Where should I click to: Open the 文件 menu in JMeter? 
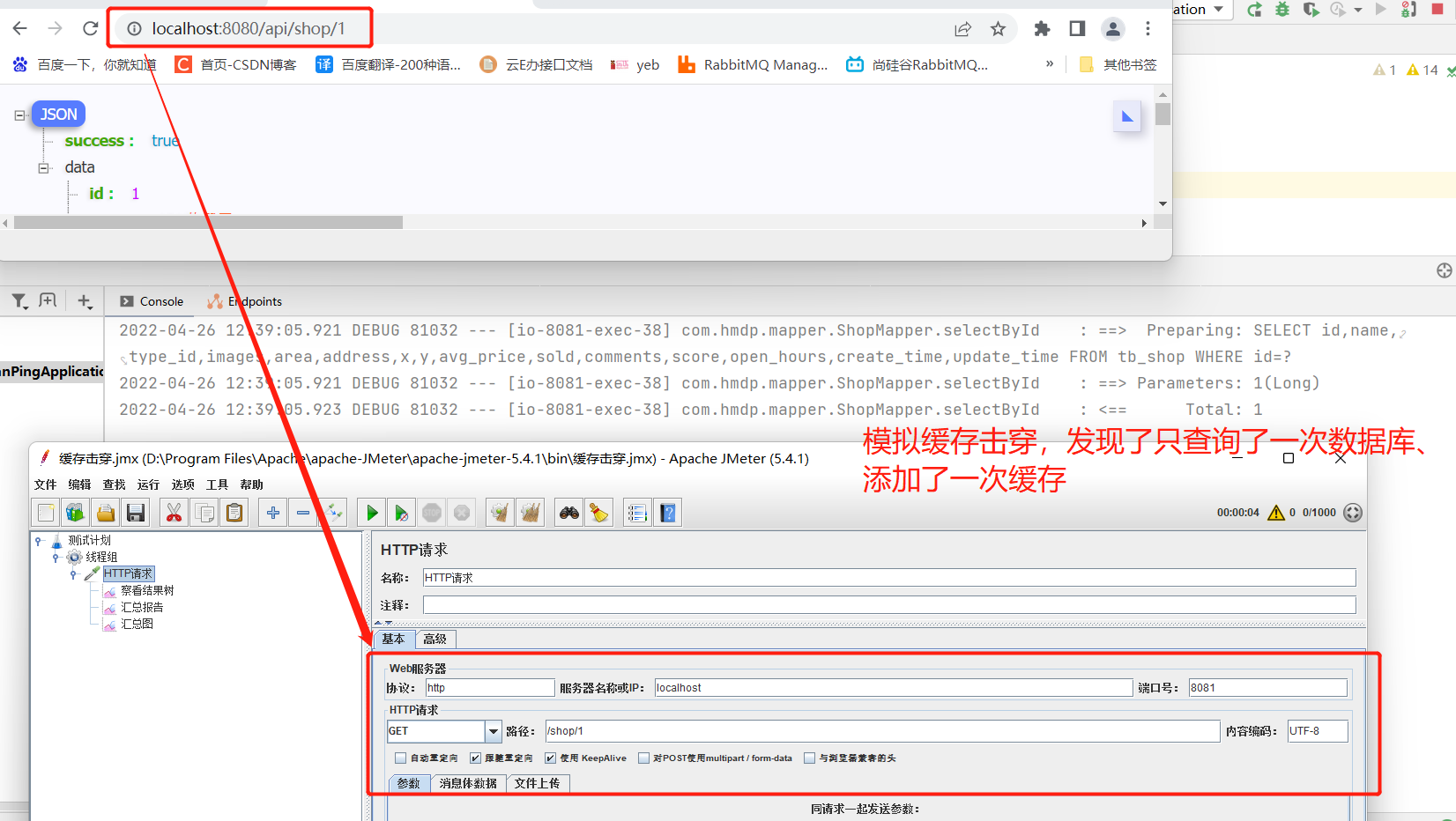click(x=45, y=484)
